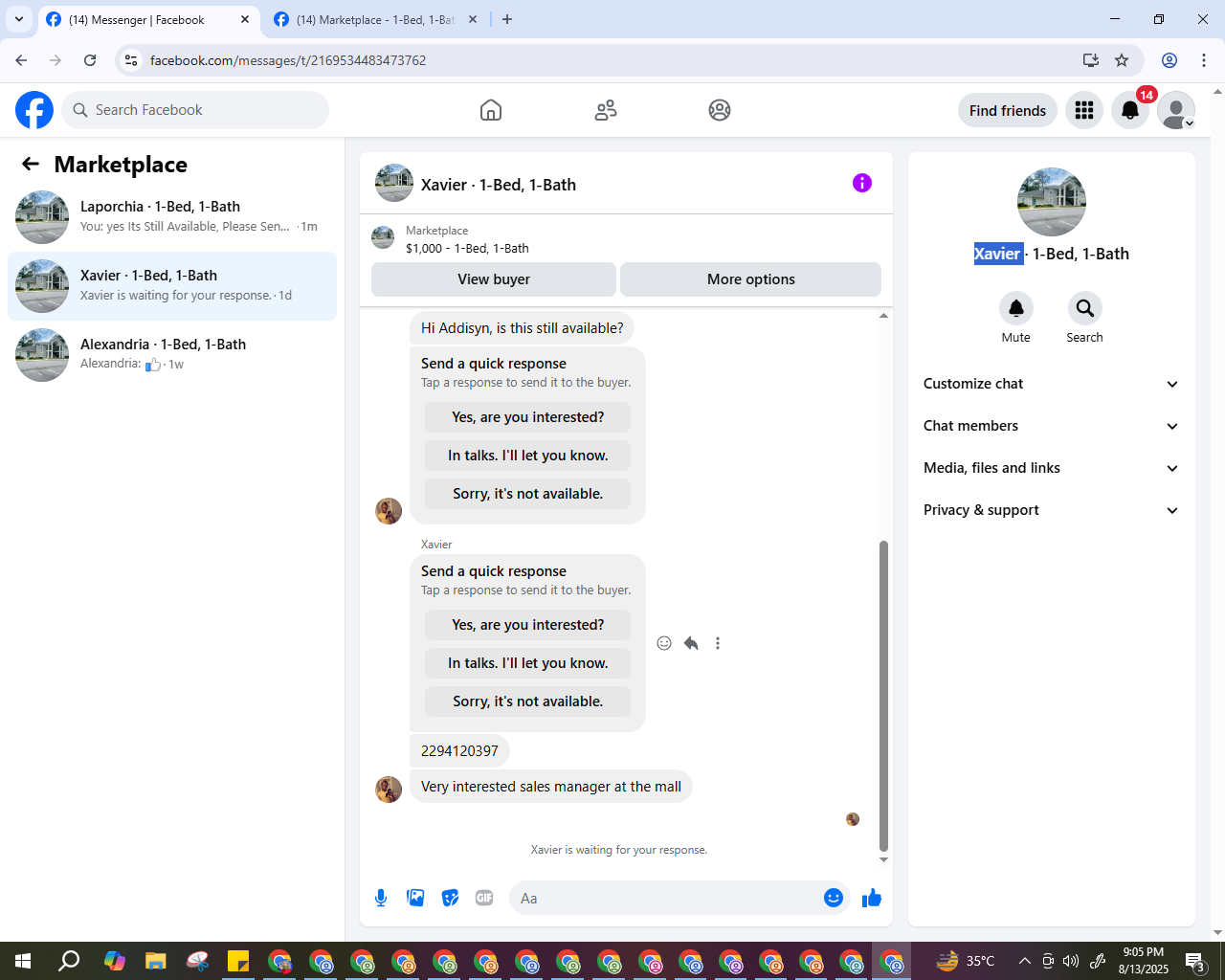
Task: Open the Chrome profile icon
Action: click(1169, 60)
